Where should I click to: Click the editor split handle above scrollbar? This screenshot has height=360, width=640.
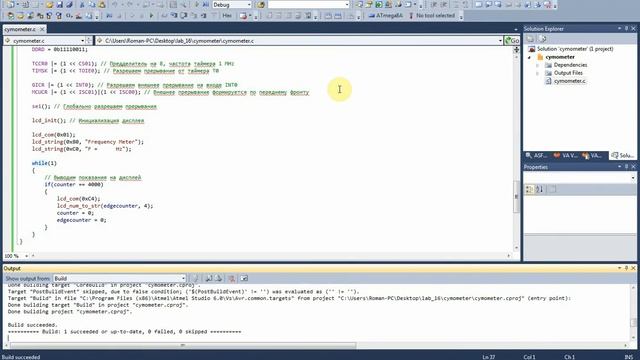point(516,50)
